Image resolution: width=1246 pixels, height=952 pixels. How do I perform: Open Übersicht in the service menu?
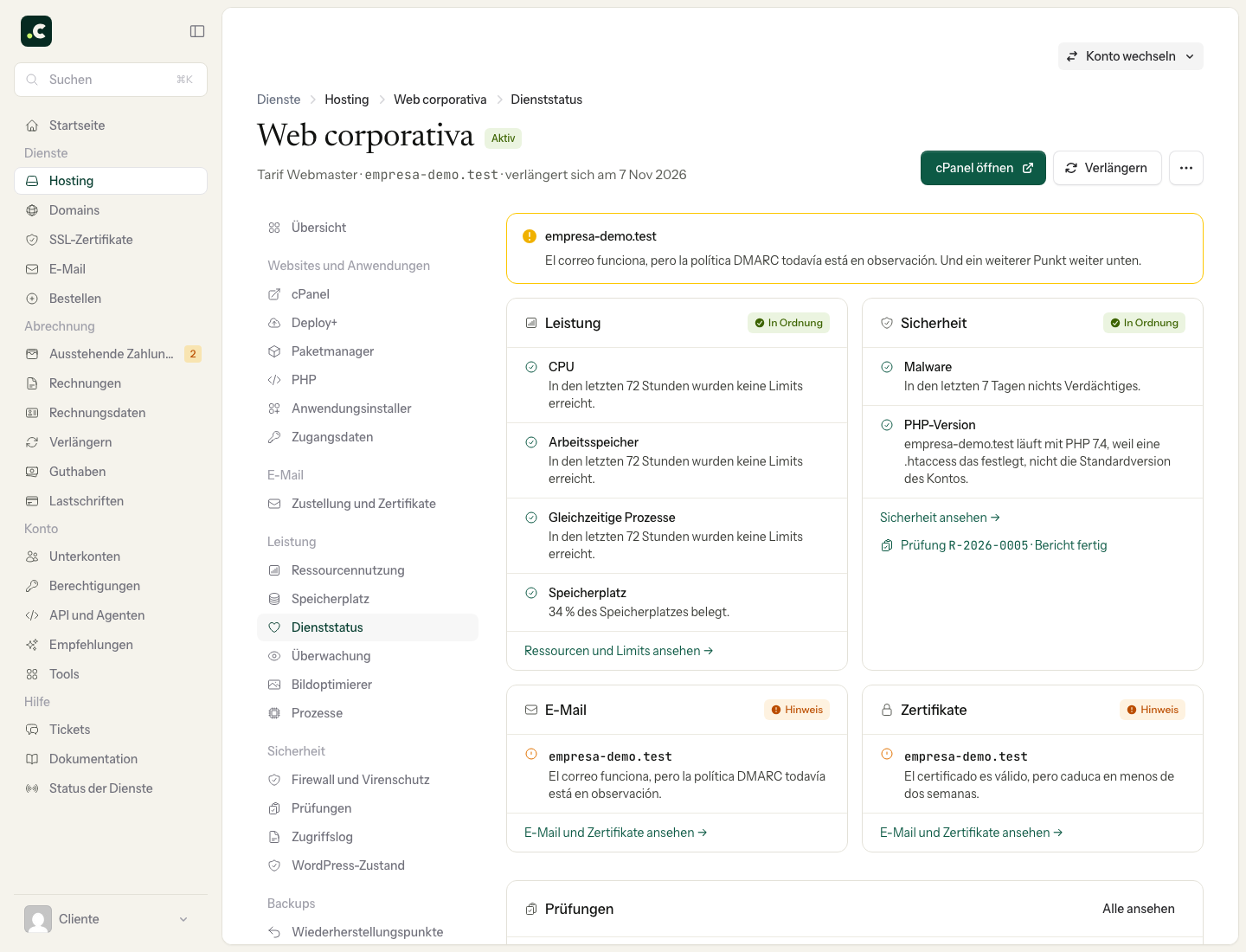coord(368,228)
